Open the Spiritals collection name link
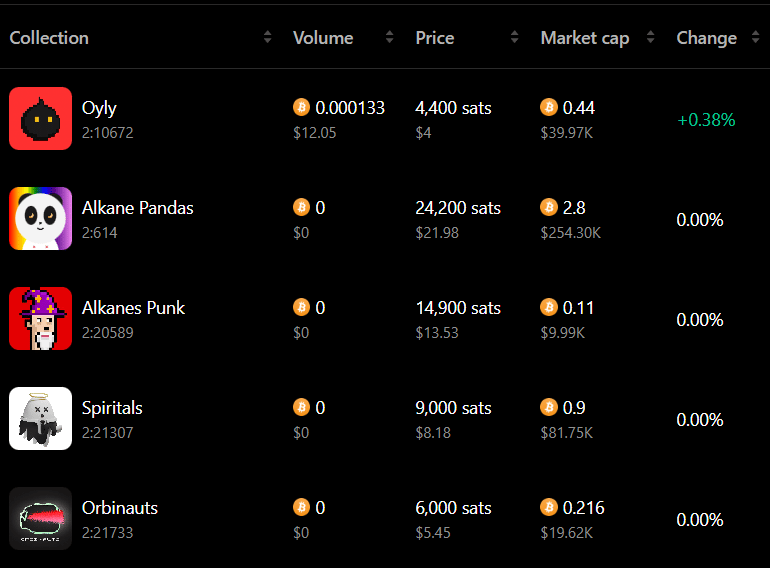770x568 pixels. click(x=112, y=408)
